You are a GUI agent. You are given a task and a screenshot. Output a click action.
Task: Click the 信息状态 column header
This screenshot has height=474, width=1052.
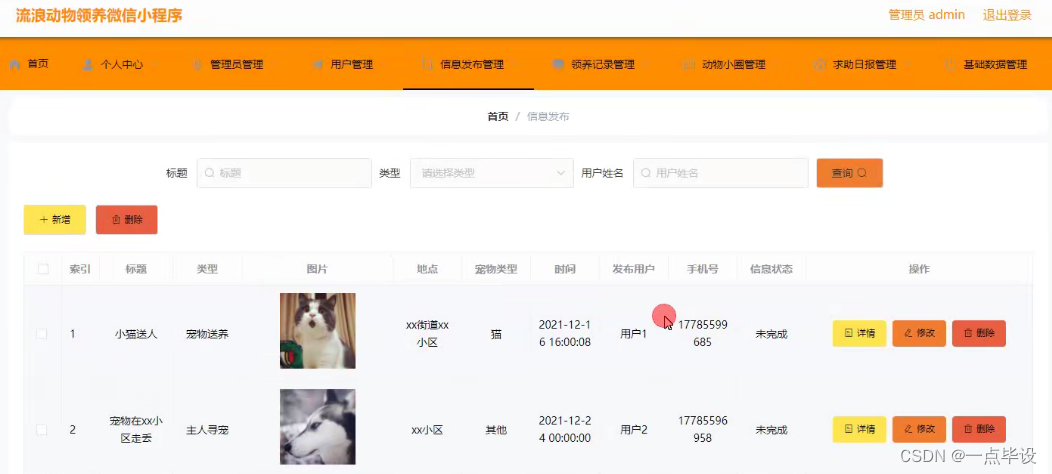(772, 269)
